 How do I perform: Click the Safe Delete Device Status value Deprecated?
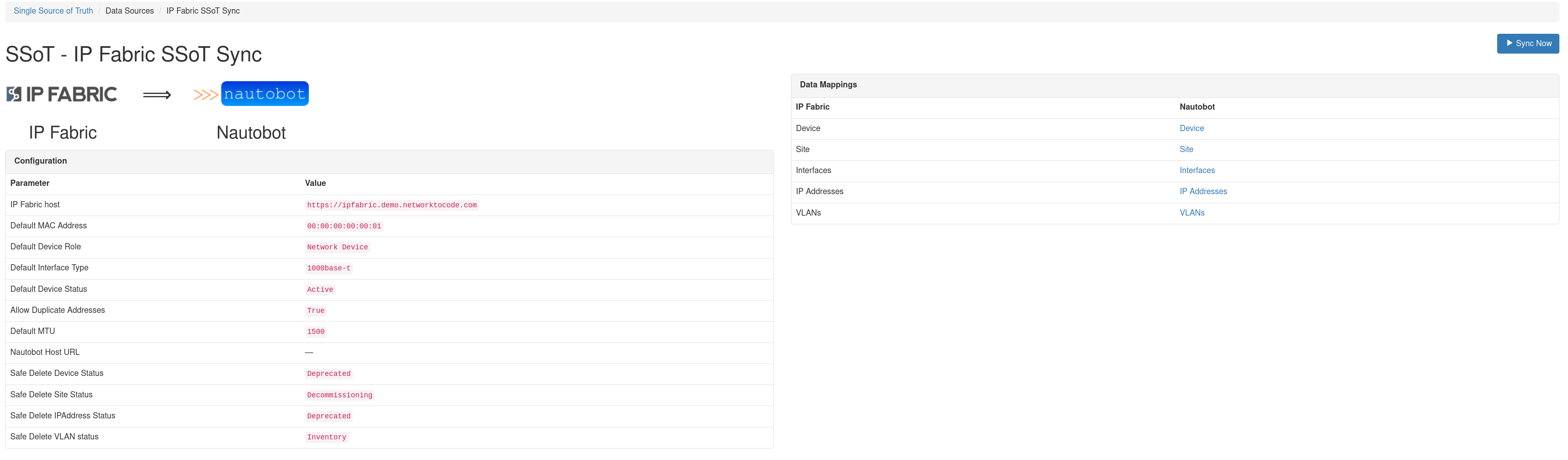click(x=329, y=373)
